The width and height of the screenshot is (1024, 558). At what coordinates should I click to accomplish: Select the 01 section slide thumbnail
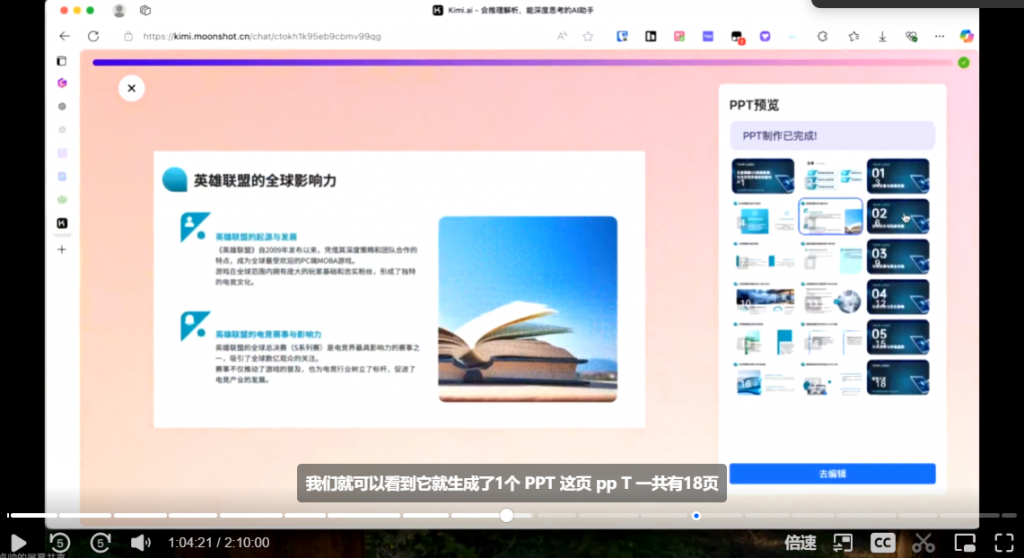(x=897, y=176)
